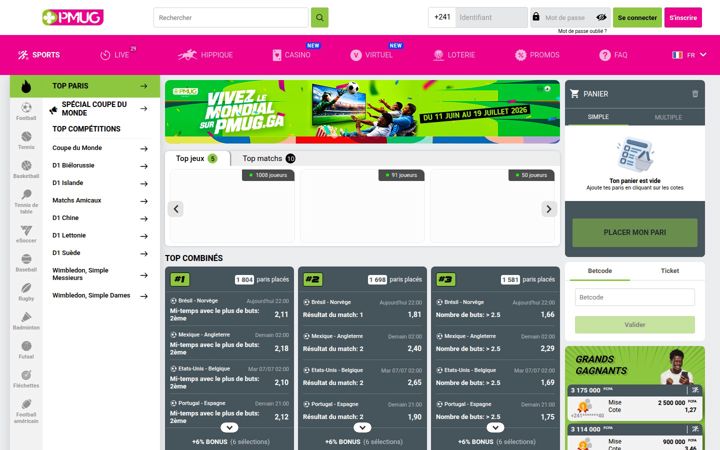Click PLACER MON PARI button
The width and height of the screenshot is (720, 450).
[x=635, y=232]
